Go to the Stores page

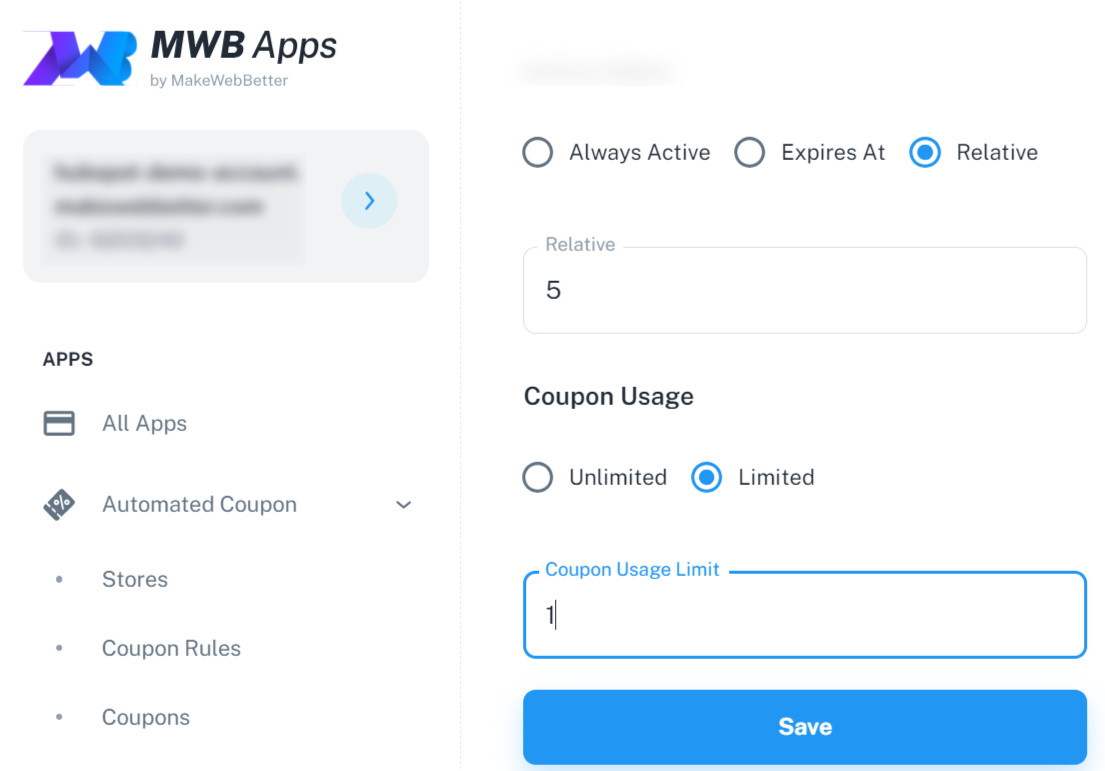(x=135, y=579)
